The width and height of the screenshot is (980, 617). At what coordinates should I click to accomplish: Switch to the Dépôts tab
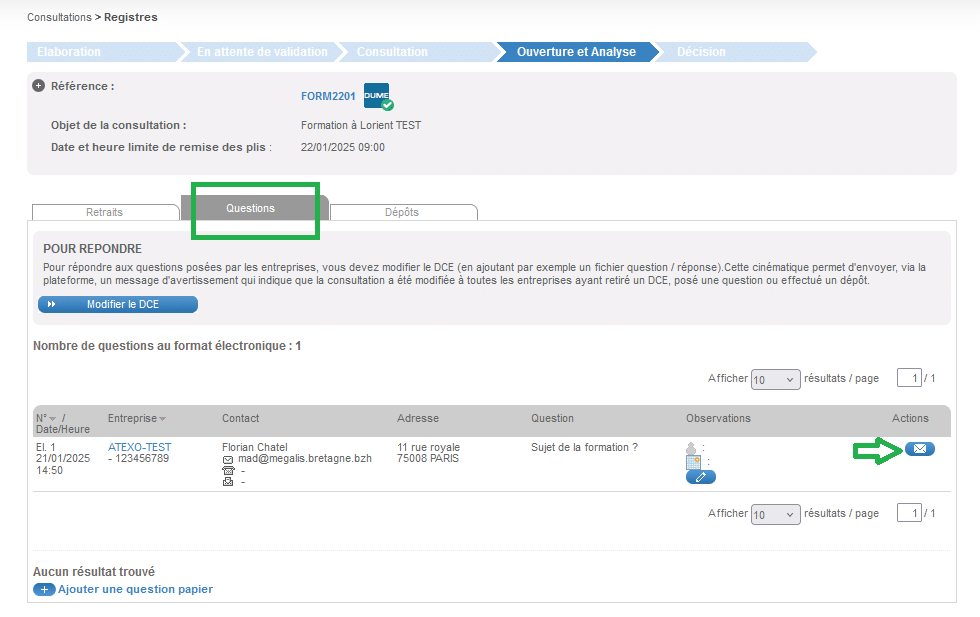[402, 212]
